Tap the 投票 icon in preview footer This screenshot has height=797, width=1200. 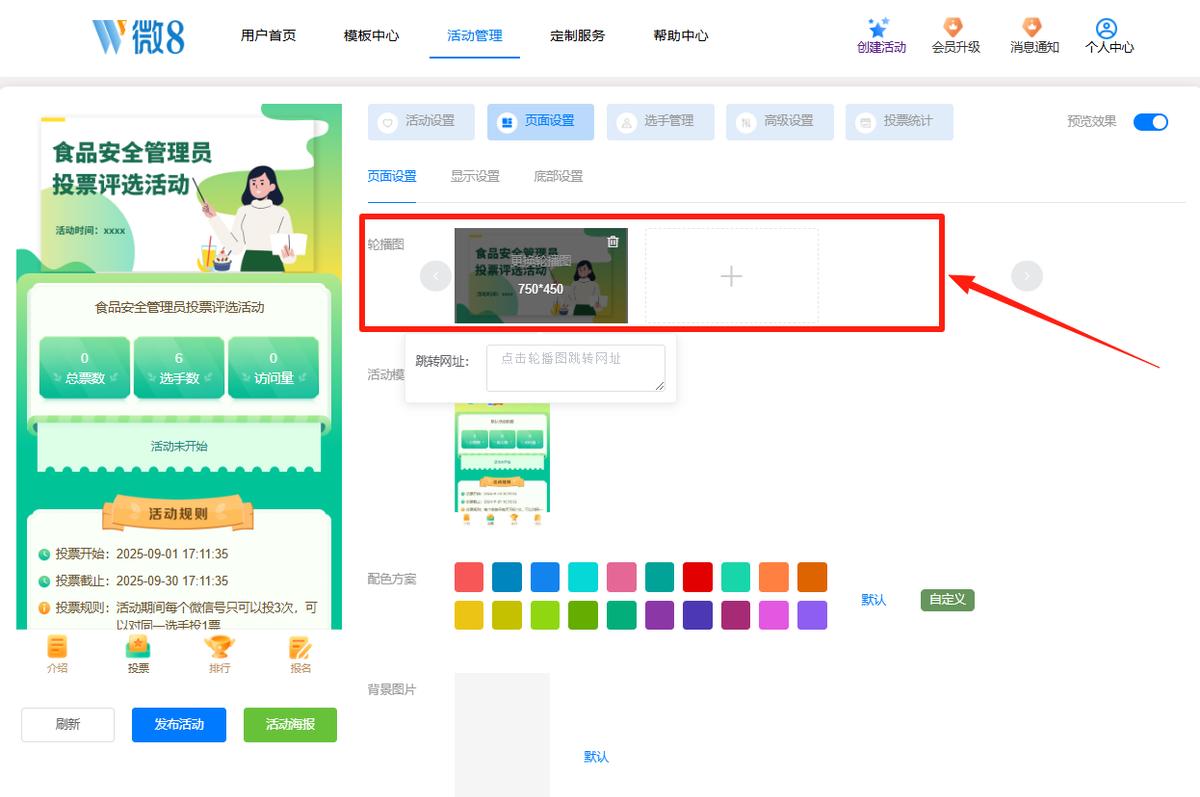(138, 647)
